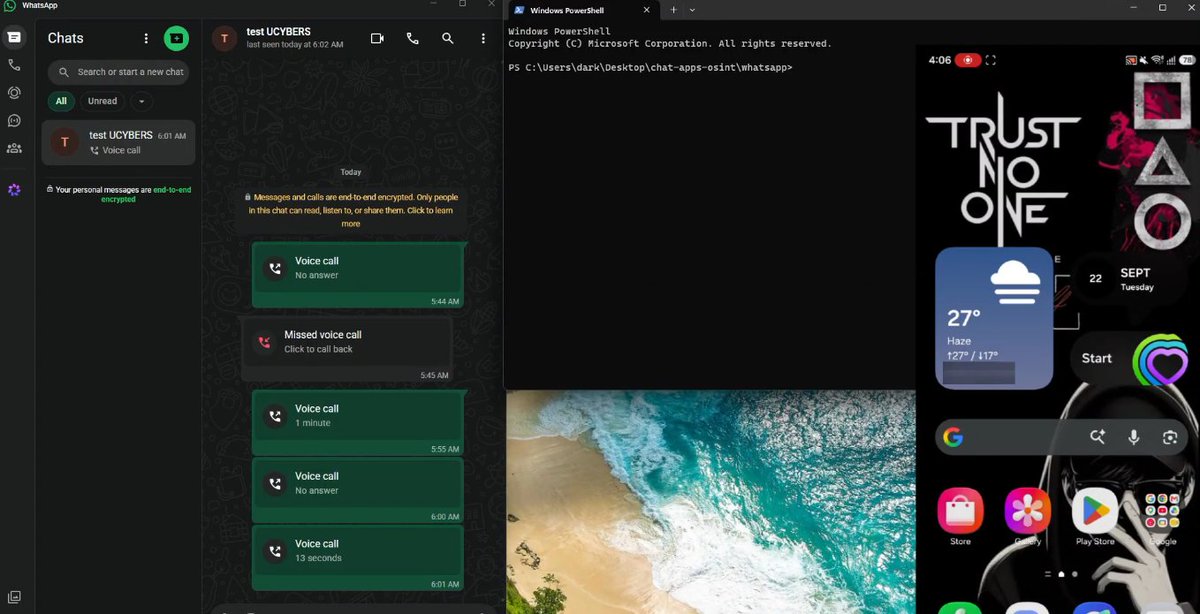
Task: Select the All chat filter
Action: pyautogui.click(x=61, y=101)
